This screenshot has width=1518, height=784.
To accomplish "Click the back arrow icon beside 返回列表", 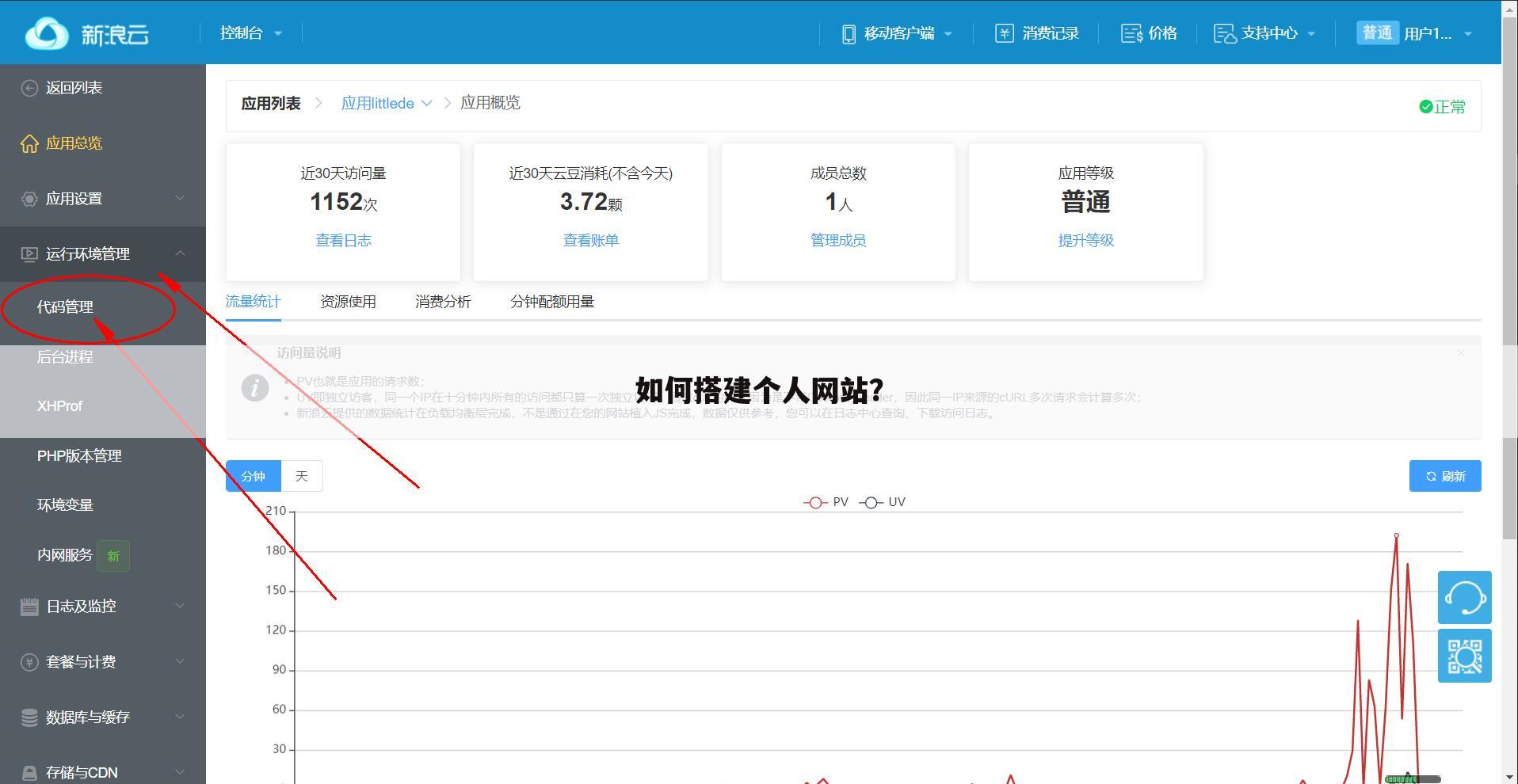I will click(x=29, y=88).
